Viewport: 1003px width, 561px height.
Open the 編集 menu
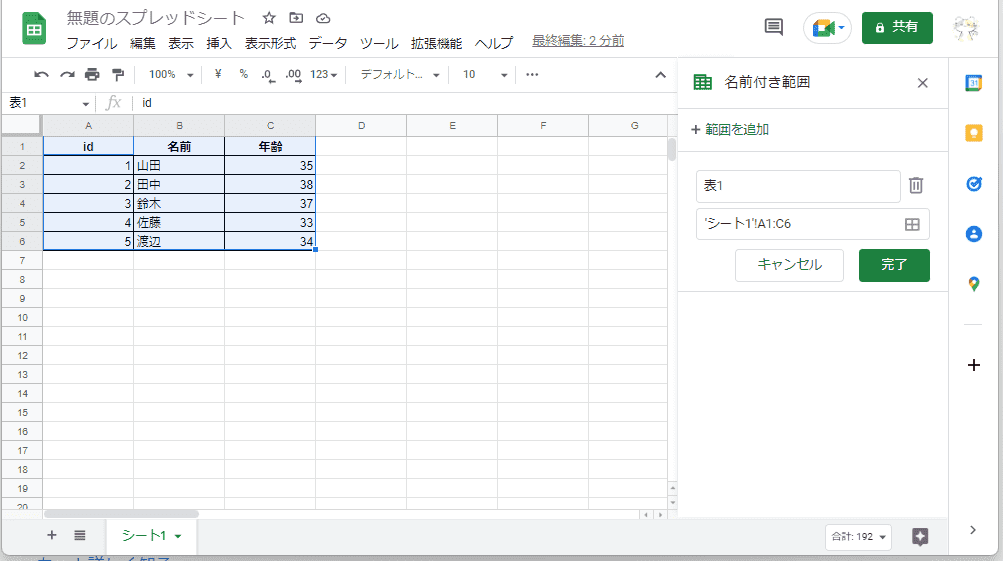142,43
